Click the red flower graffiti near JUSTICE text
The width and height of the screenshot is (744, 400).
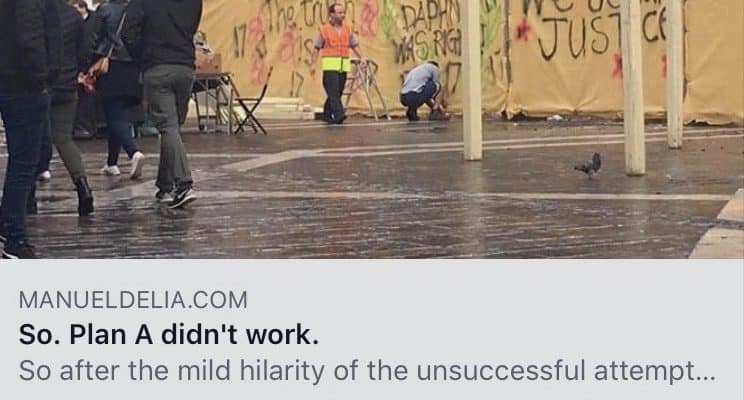point(523,29)
